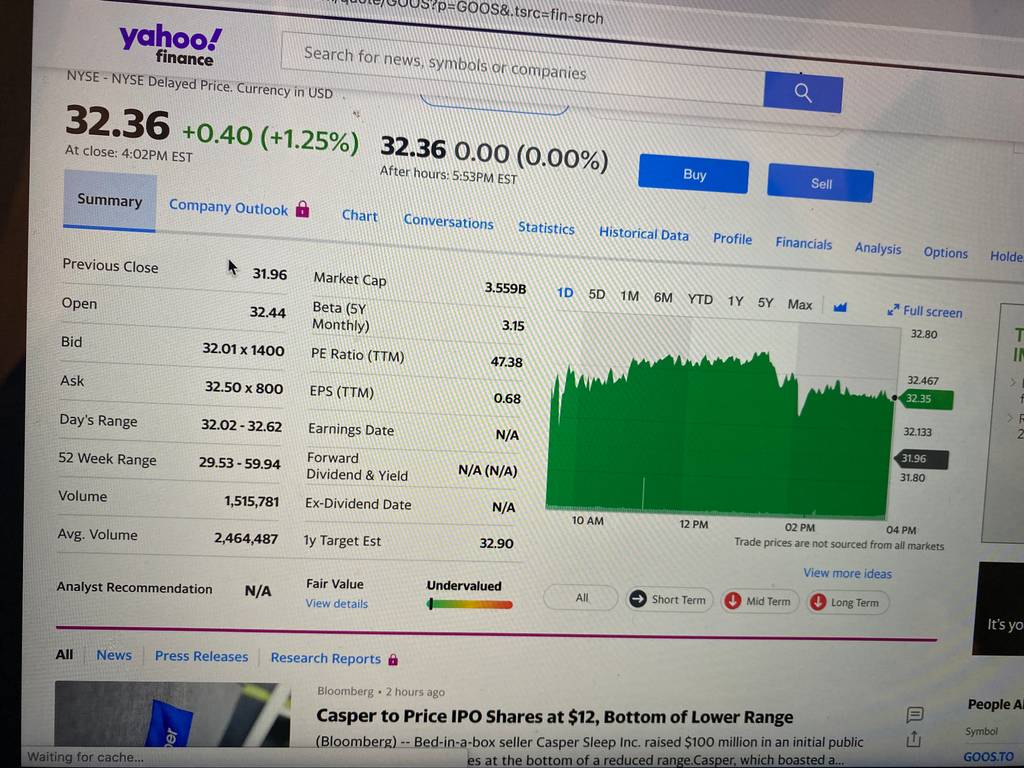The height and width of the screenshot is (768, 1024).
Task: Select the 1Y chart range
Action: pyautogui.click(x=735, y=301)
